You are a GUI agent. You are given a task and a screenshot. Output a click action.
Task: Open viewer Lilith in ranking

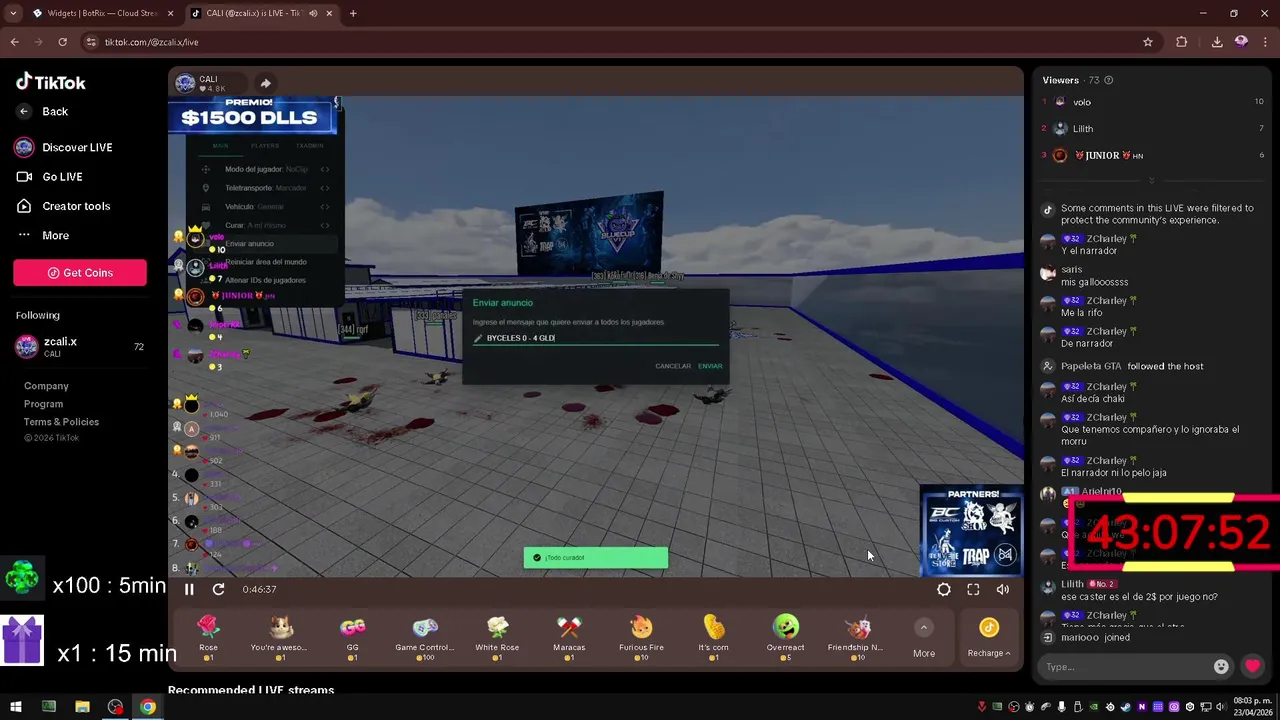1152,129
